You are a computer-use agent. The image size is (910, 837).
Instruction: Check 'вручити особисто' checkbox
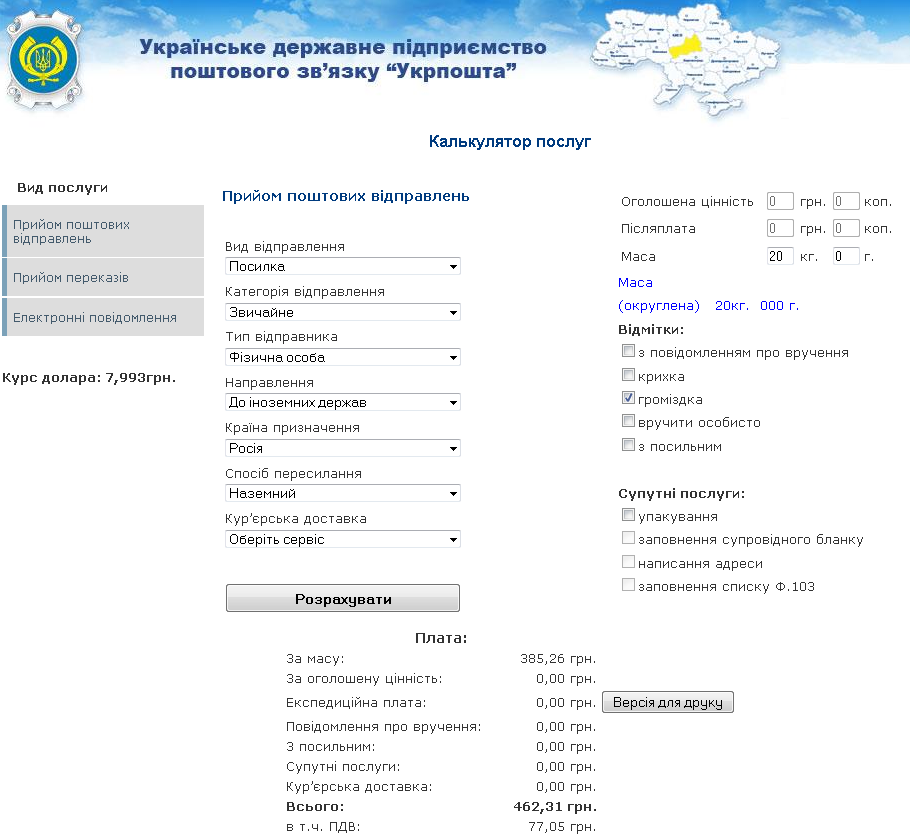point(628,420)
